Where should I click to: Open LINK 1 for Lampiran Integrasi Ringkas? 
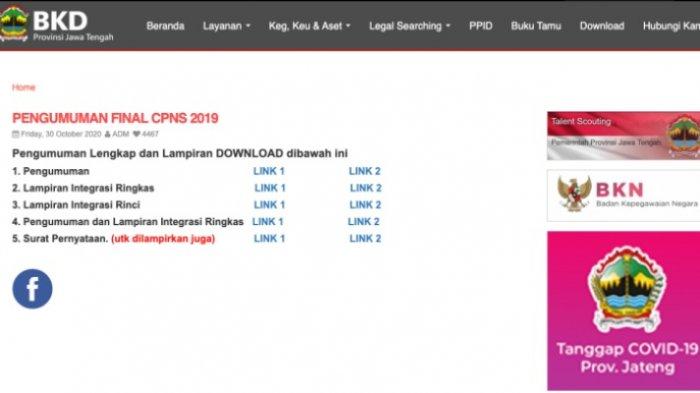click(x=270, y=188)
